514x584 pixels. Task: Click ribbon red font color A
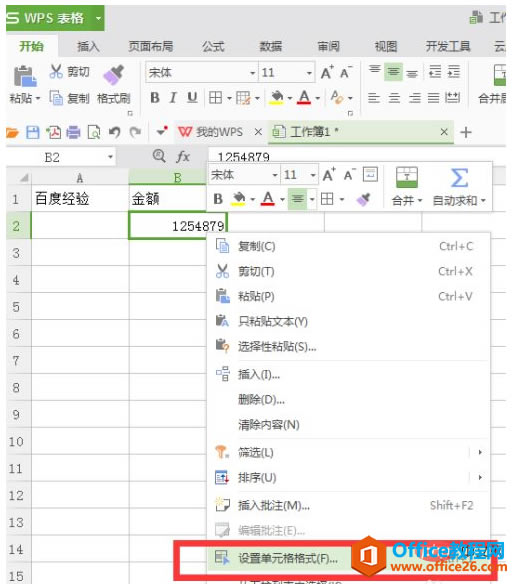click(x=304, y=97)
